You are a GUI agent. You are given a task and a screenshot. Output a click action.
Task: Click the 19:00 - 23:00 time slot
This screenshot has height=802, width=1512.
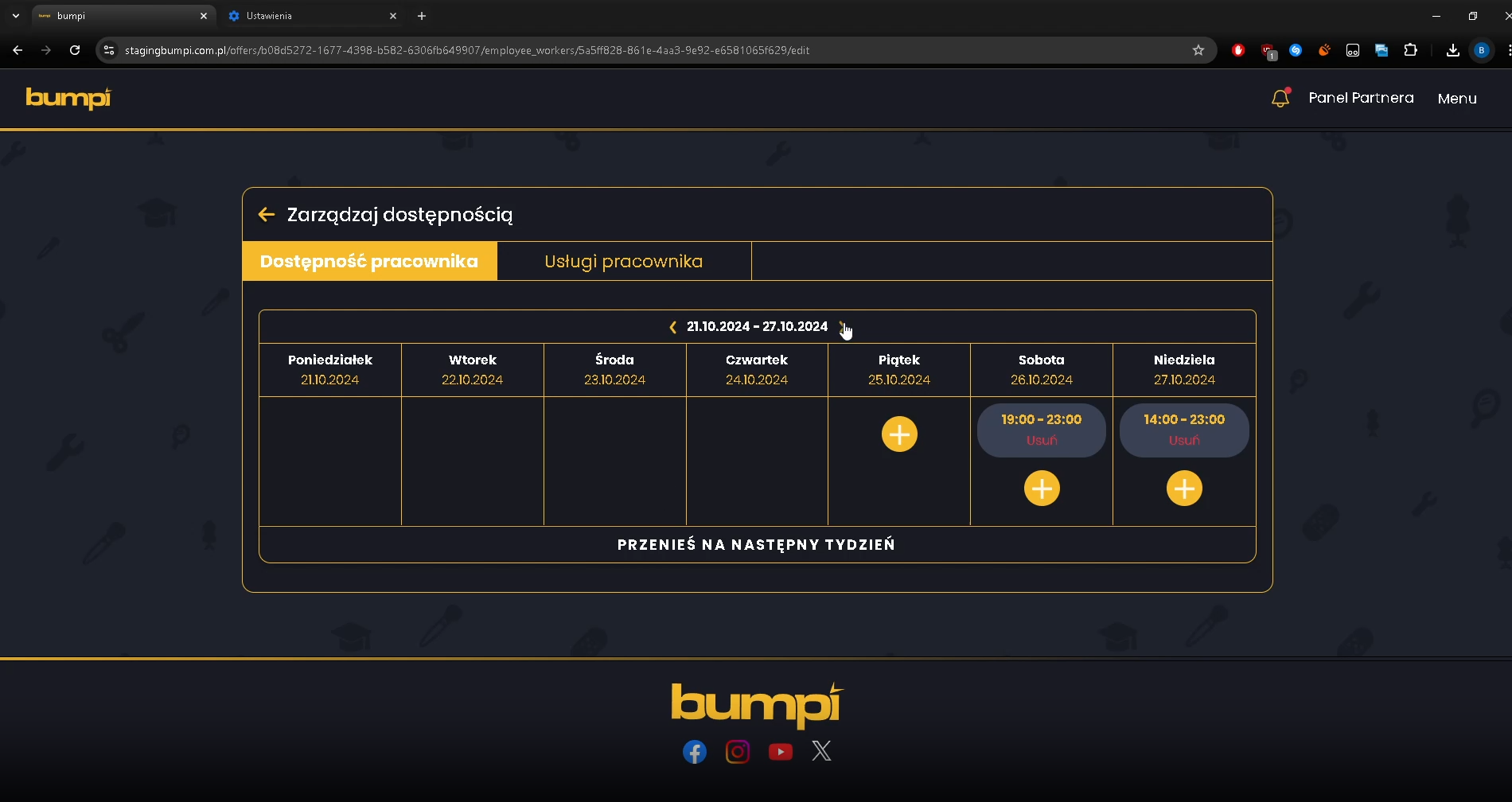[1042, 419]
